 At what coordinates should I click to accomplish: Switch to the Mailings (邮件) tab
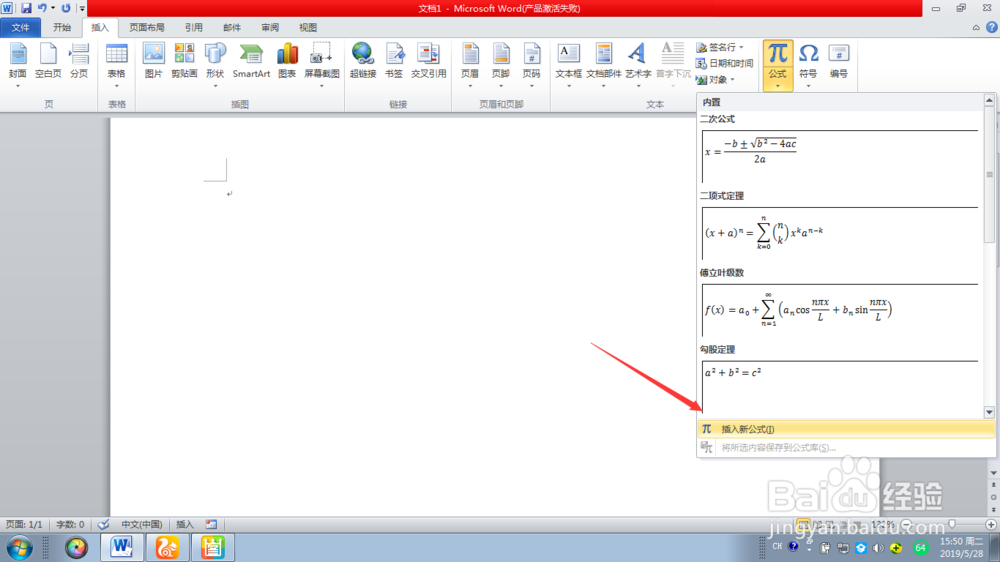click(232, 27)
